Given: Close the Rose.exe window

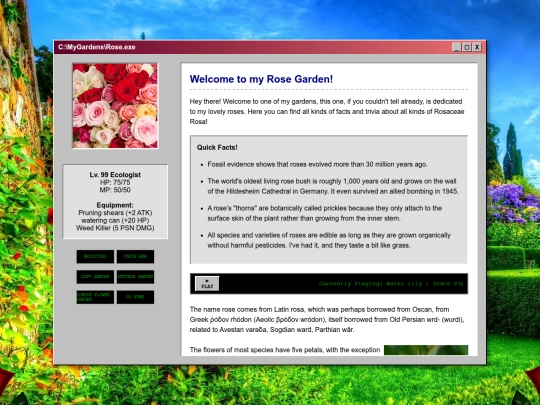Looking at the screenshot, I should click(x=477, y=47).
